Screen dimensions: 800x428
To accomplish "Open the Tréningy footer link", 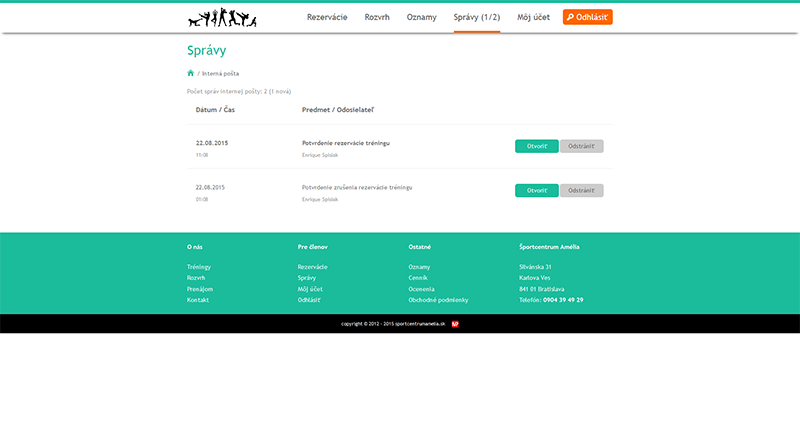I will click(x=199, y=267).
